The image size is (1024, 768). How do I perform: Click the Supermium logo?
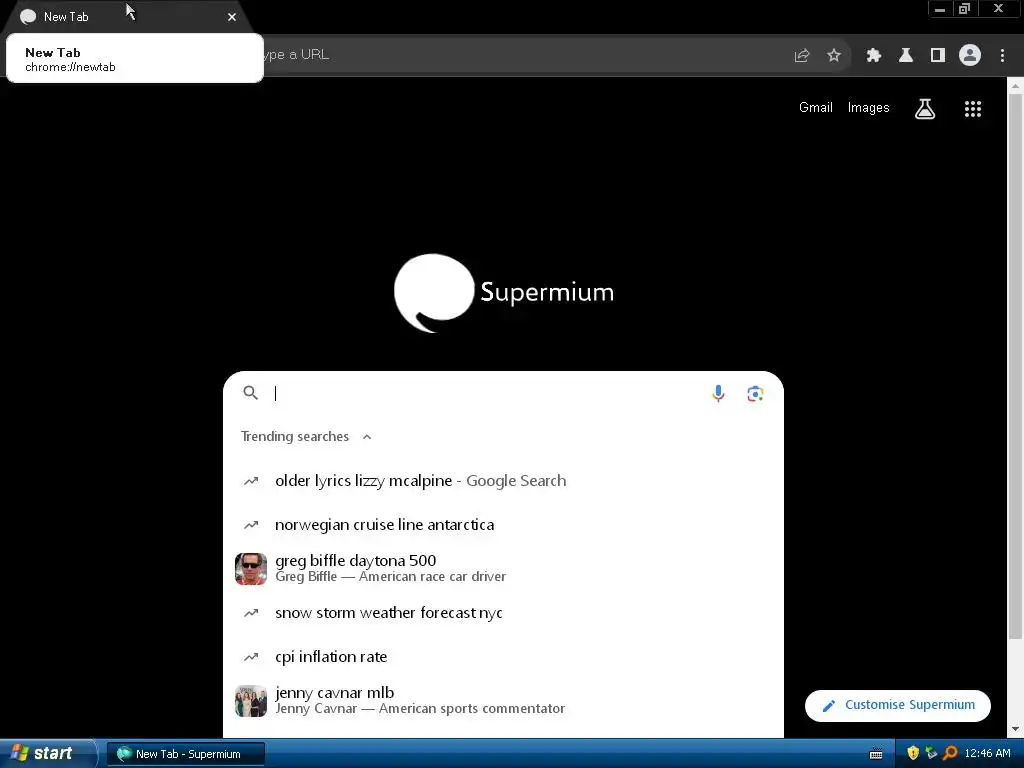click(504, 293)
